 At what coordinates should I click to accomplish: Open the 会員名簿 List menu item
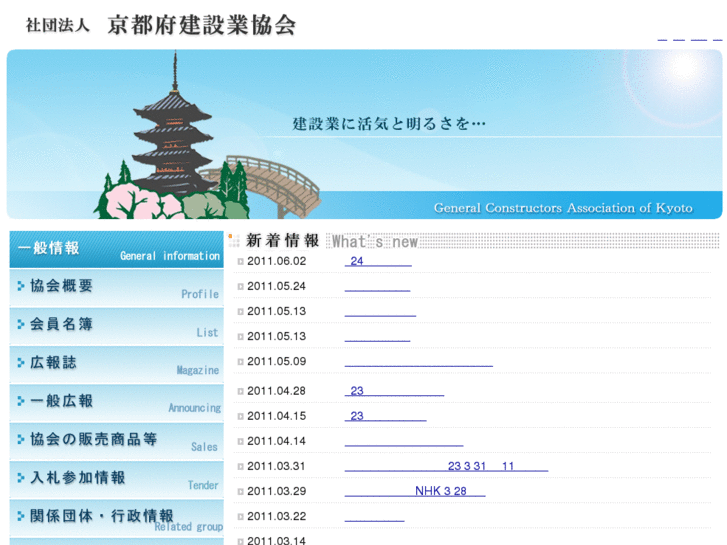click(x=116, y=326)
